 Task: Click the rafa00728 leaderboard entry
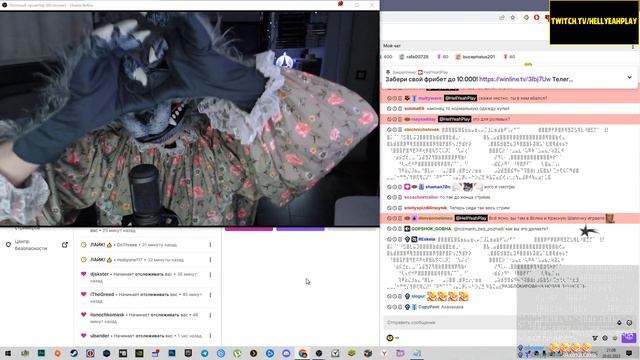(414, 57)
